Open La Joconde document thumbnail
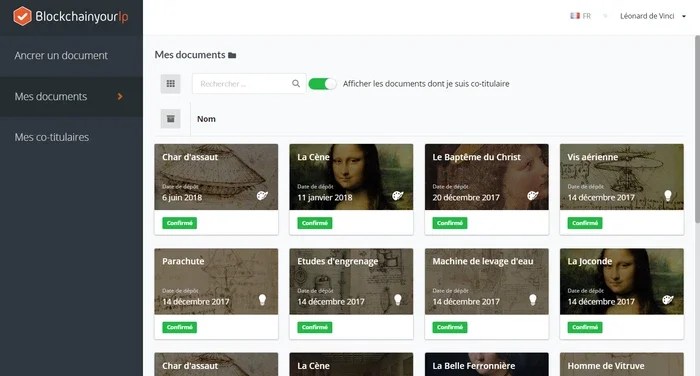 [x=621, y=281]
